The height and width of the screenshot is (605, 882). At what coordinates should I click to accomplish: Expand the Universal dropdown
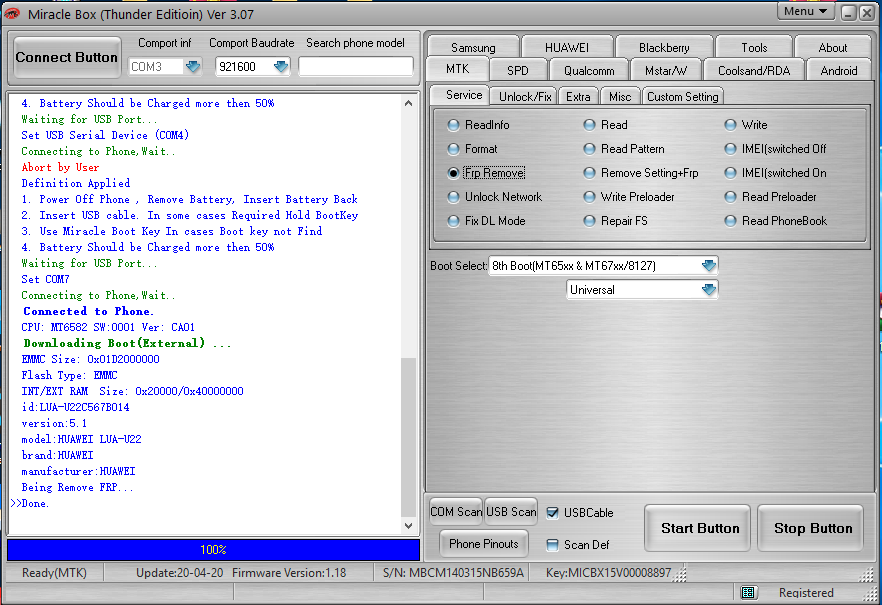coord(708,290)
